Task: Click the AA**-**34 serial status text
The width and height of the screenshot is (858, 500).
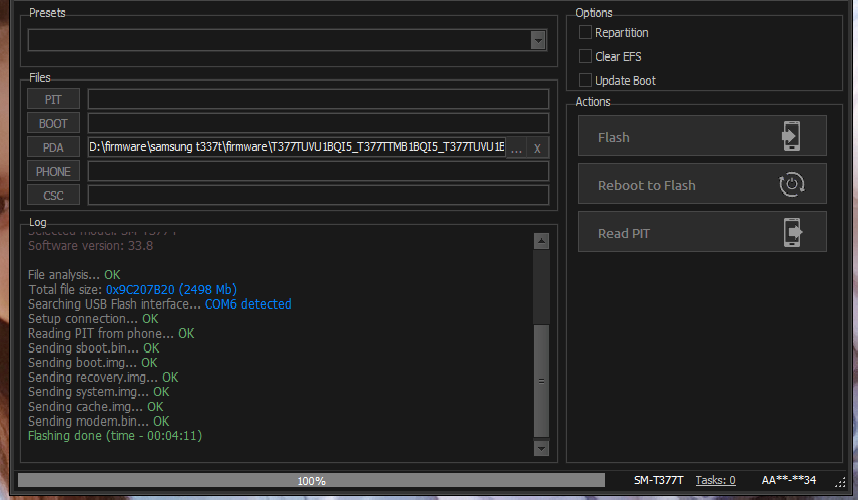Action: point(789,480)
